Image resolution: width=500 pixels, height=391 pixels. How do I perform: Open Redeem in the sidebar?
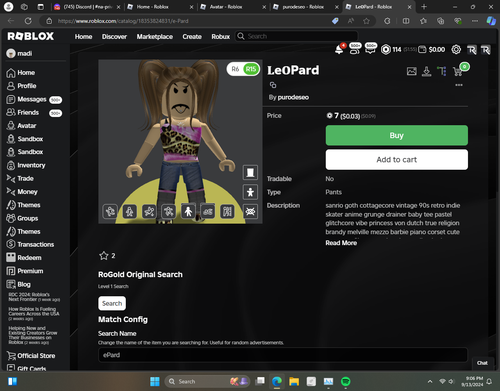tap(24, 258)
